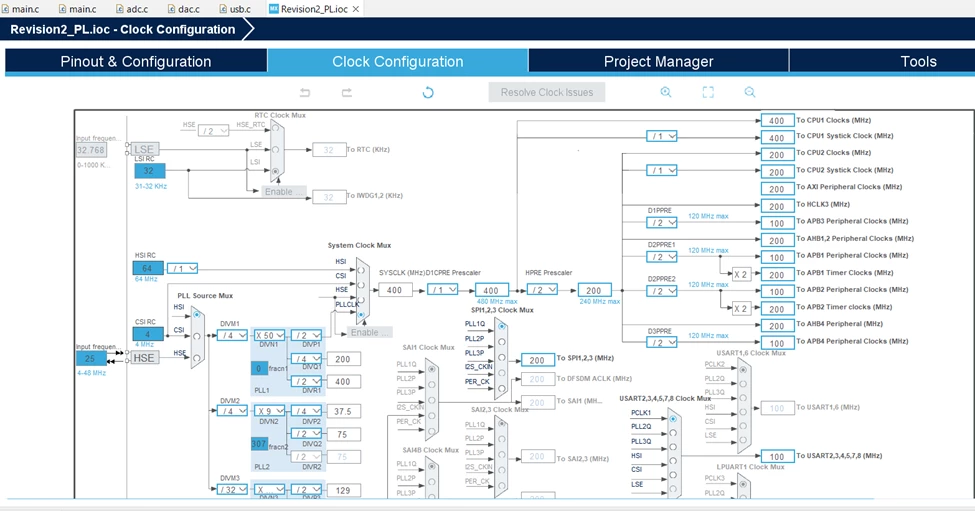Click the HSE source block

[144, 358]
